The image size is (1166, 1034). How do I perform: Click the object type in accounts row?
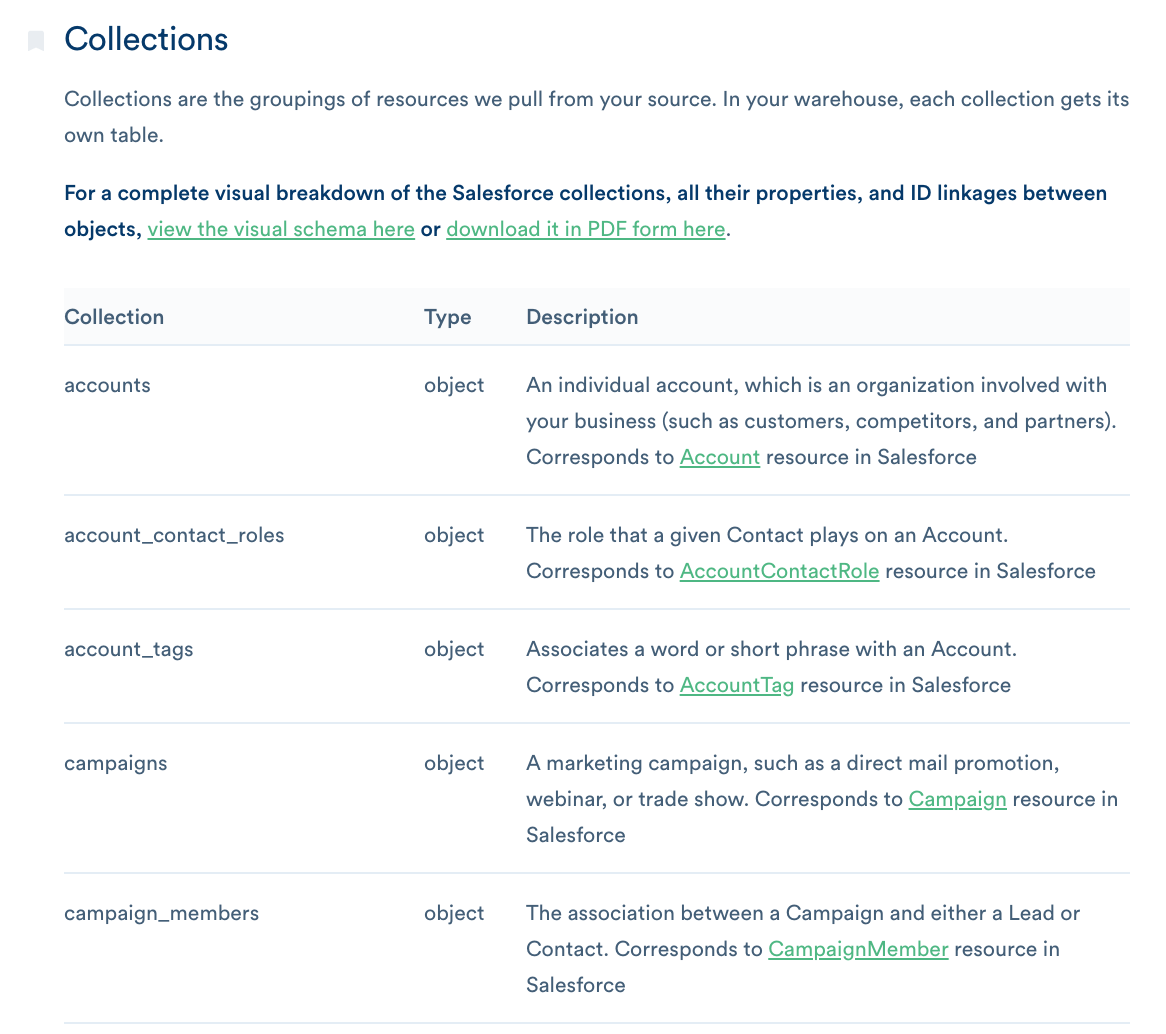click(454, 385)
